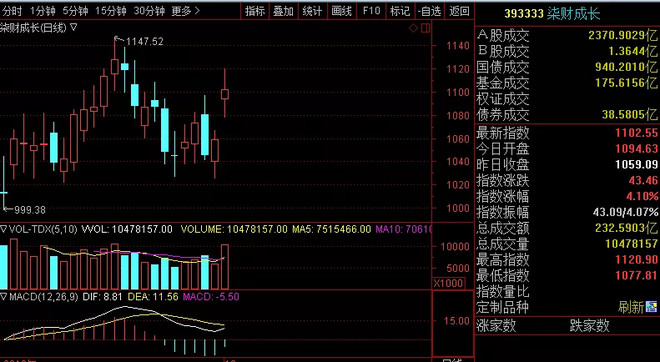Click the 指数量比 row label

click(x=503, y=291)
